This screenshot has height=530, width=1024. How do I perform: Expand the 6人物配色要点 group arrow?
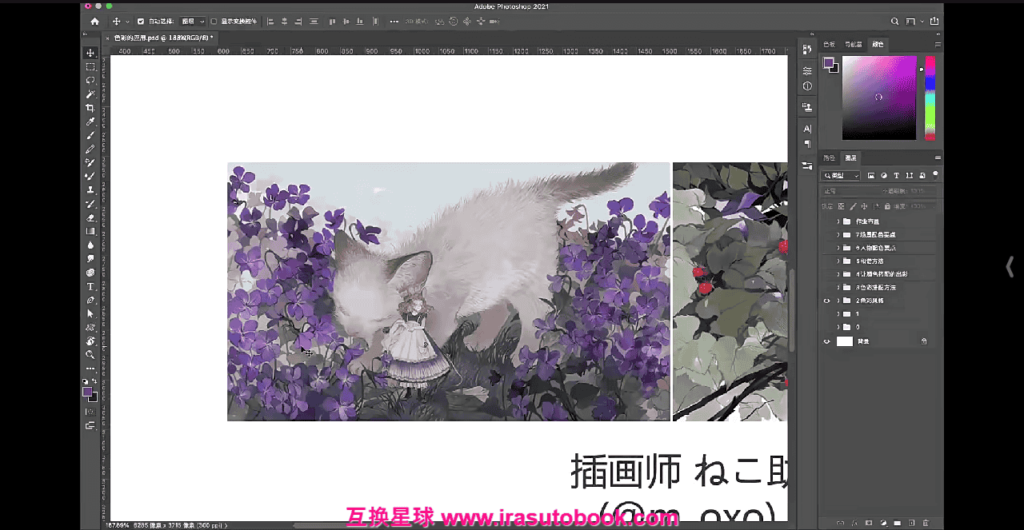point(838,248)
